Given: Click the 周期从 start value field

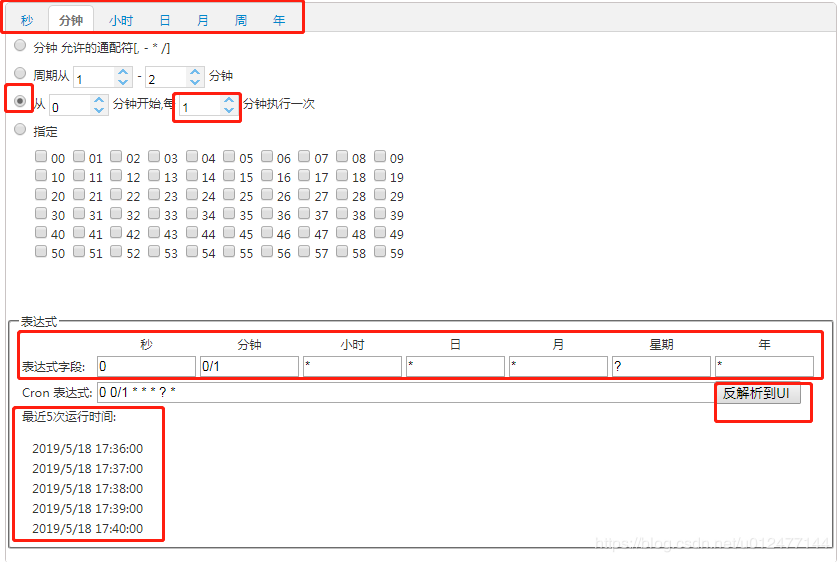Looking at the screenshot, I should 95,78.
